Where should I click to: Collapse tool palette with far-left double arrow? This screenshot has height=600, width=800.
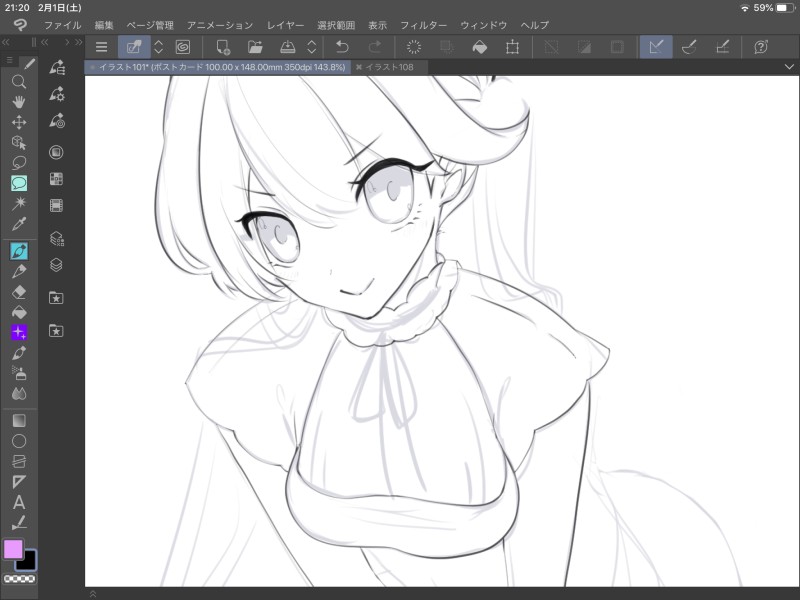pyautogui.click(x=6, y=42)
